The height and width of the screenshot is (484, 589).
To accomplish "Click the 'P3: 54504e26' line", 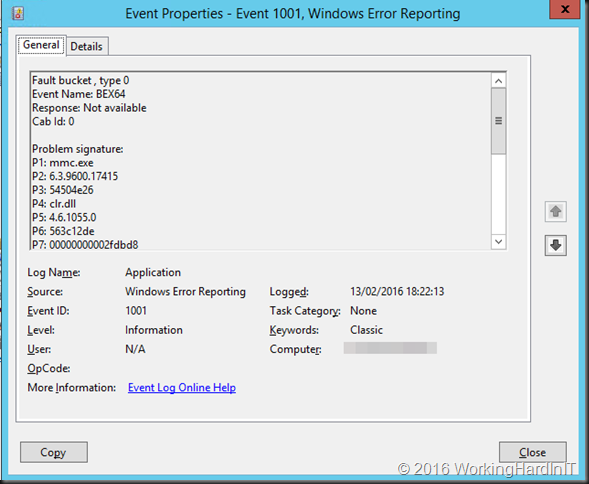I will click(62, 190).
